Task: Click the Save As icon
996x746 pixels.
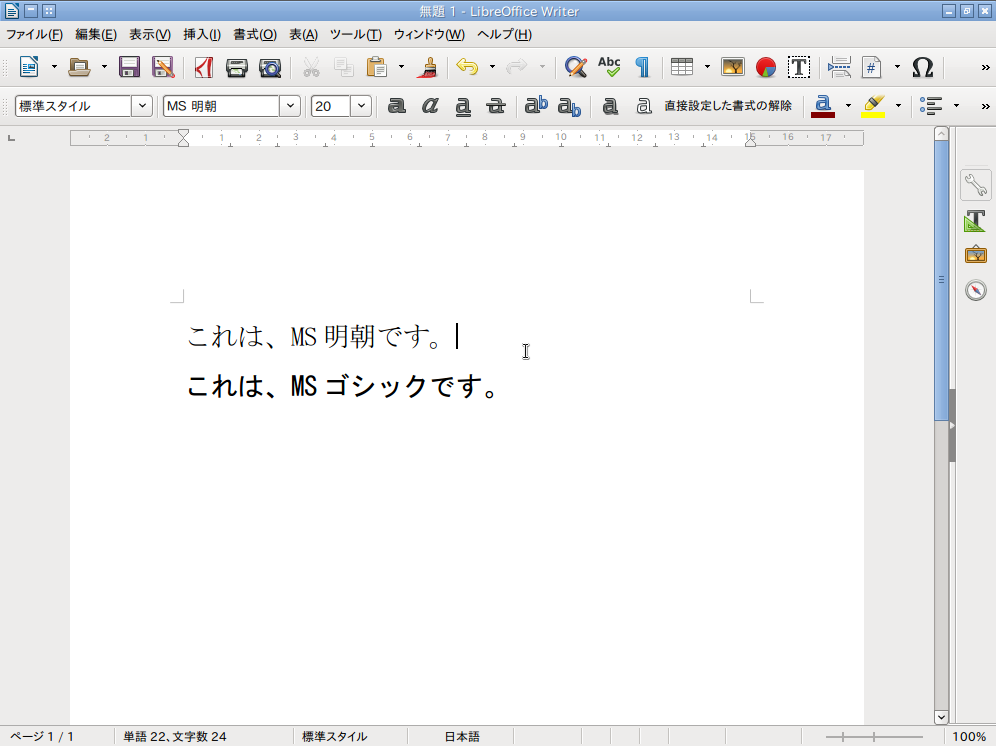Action: click(x=163, y=67)
